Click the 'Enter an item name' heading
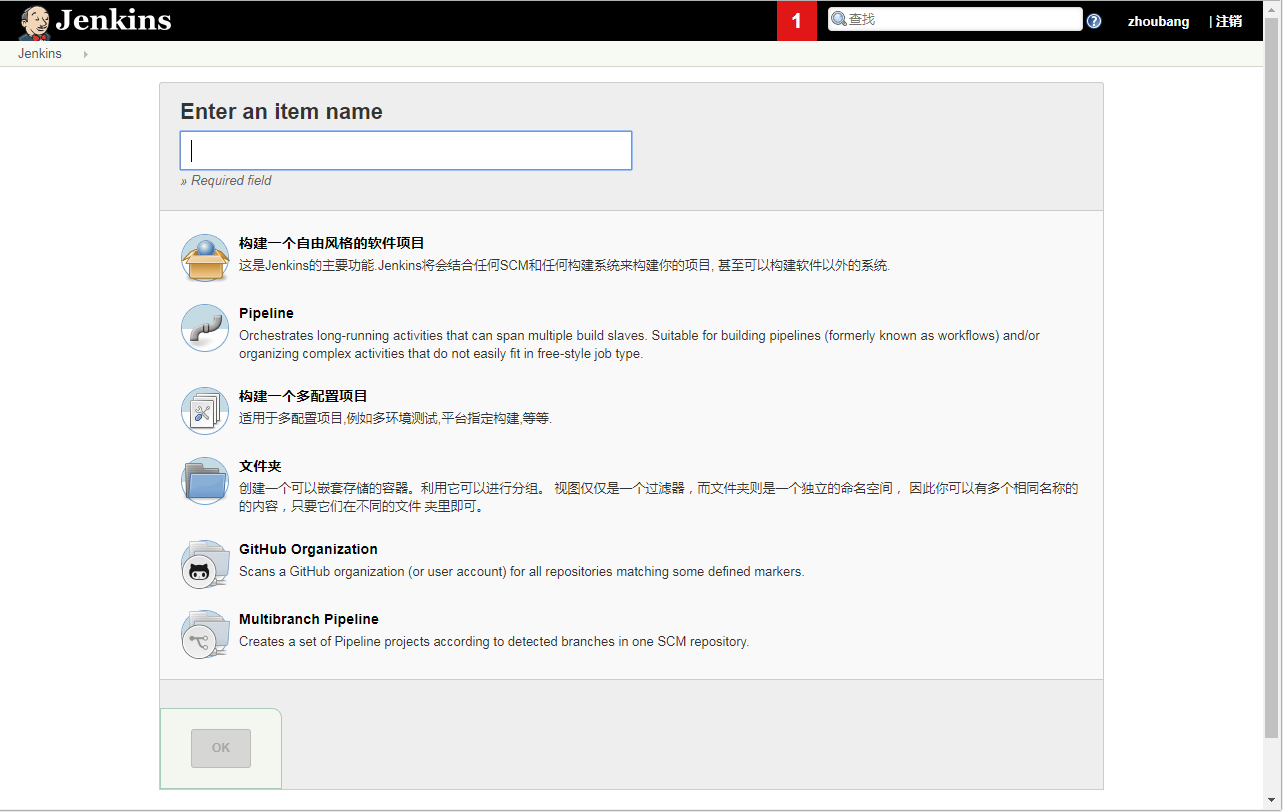The image size is (1283, 812). coord(281,111)
